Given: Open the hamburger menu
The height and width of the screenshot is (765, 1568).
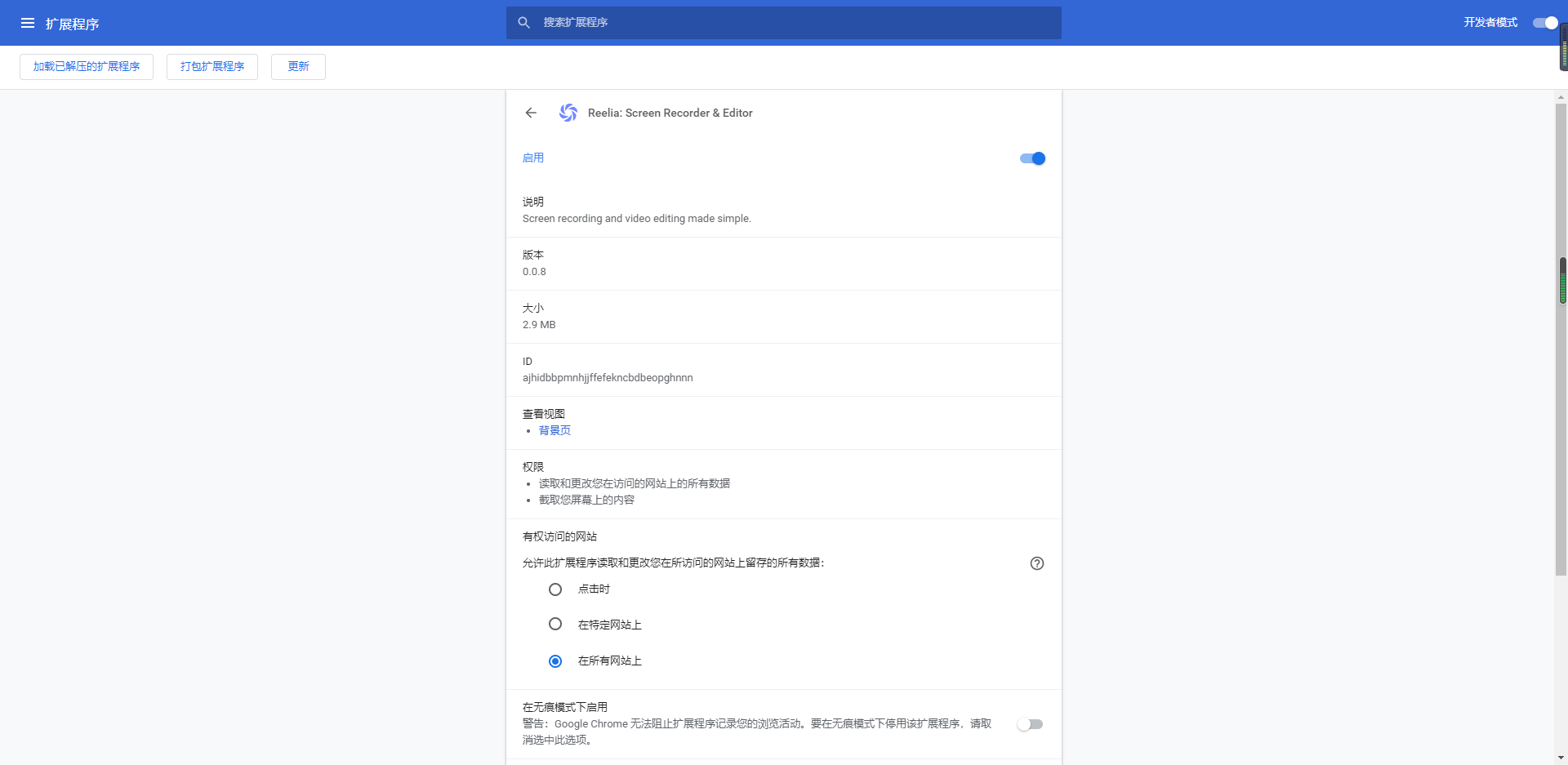Looking at the screenshot, I should click(28, 23).
